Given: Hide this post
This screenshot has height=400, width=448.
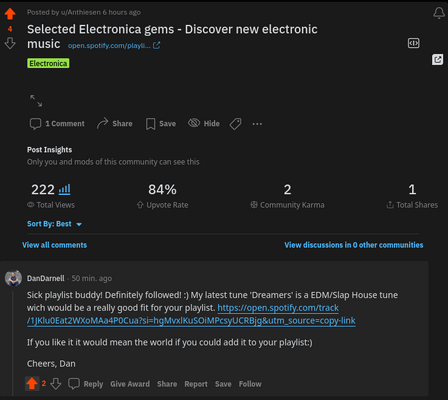Looking at the screenshot, I should [204, 123].
